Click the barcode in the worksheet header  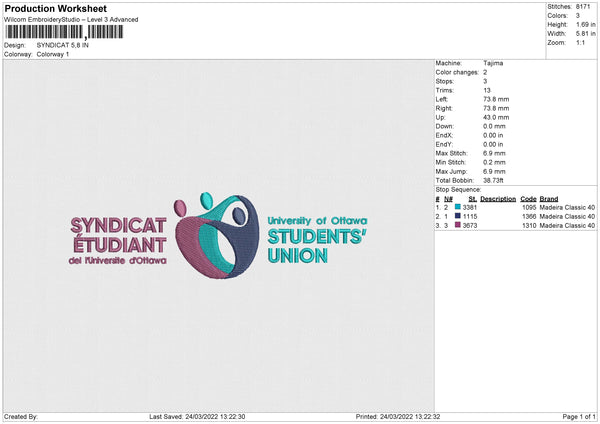[65, 32]
